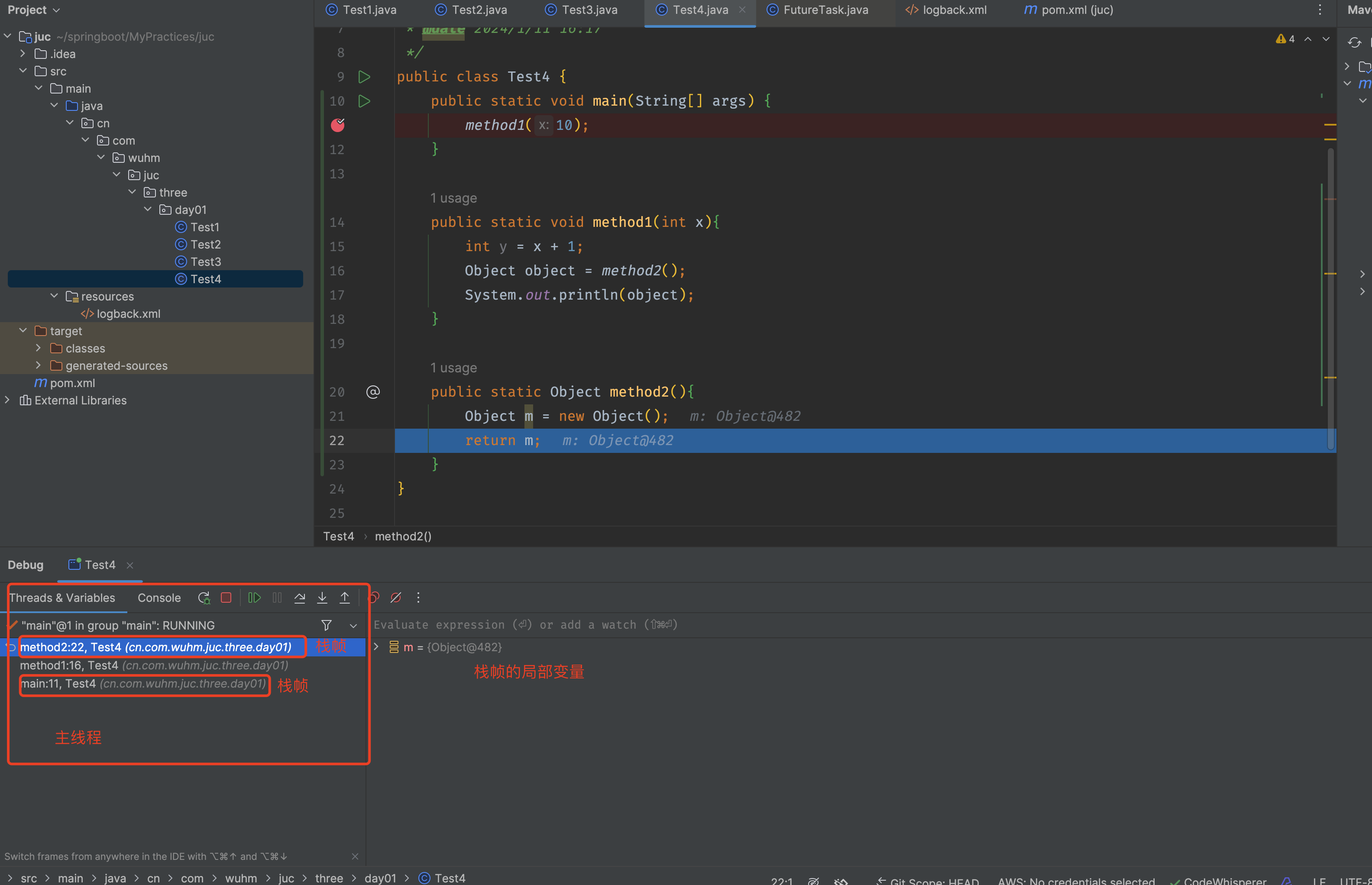Open the thread selector dropdown
Screen dimensions: 1372x885
click(353, 625)
